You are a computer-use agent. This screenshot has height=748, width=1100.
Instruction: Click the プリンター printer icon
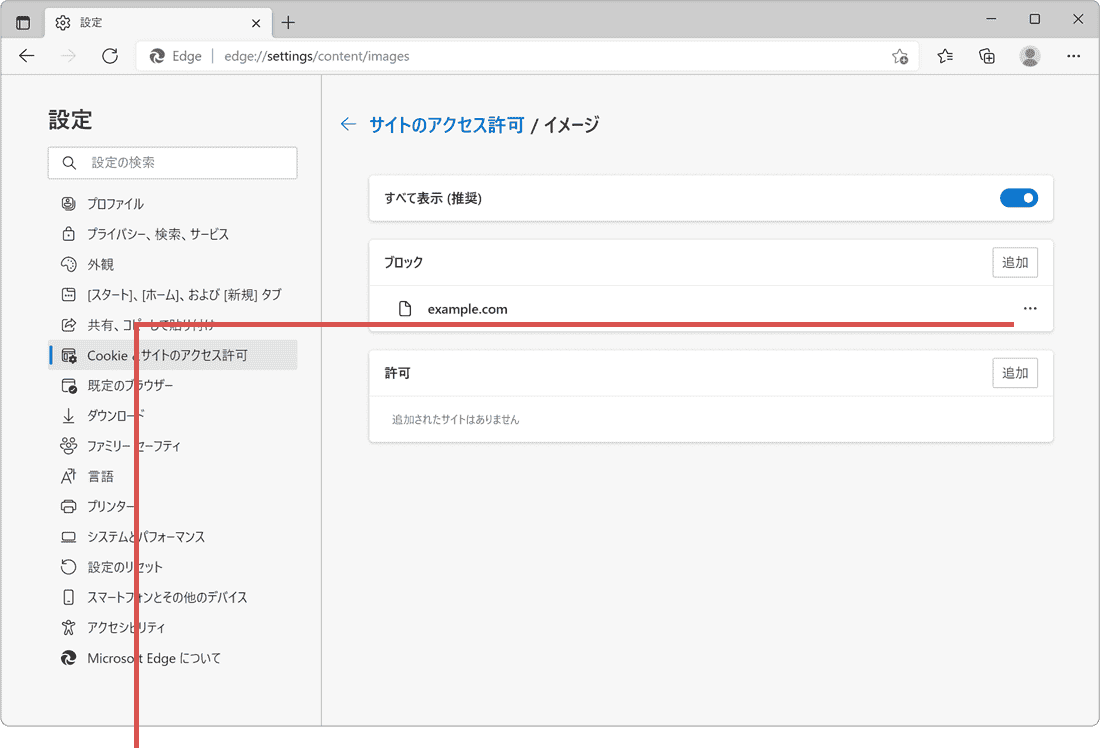coord(68,507)
